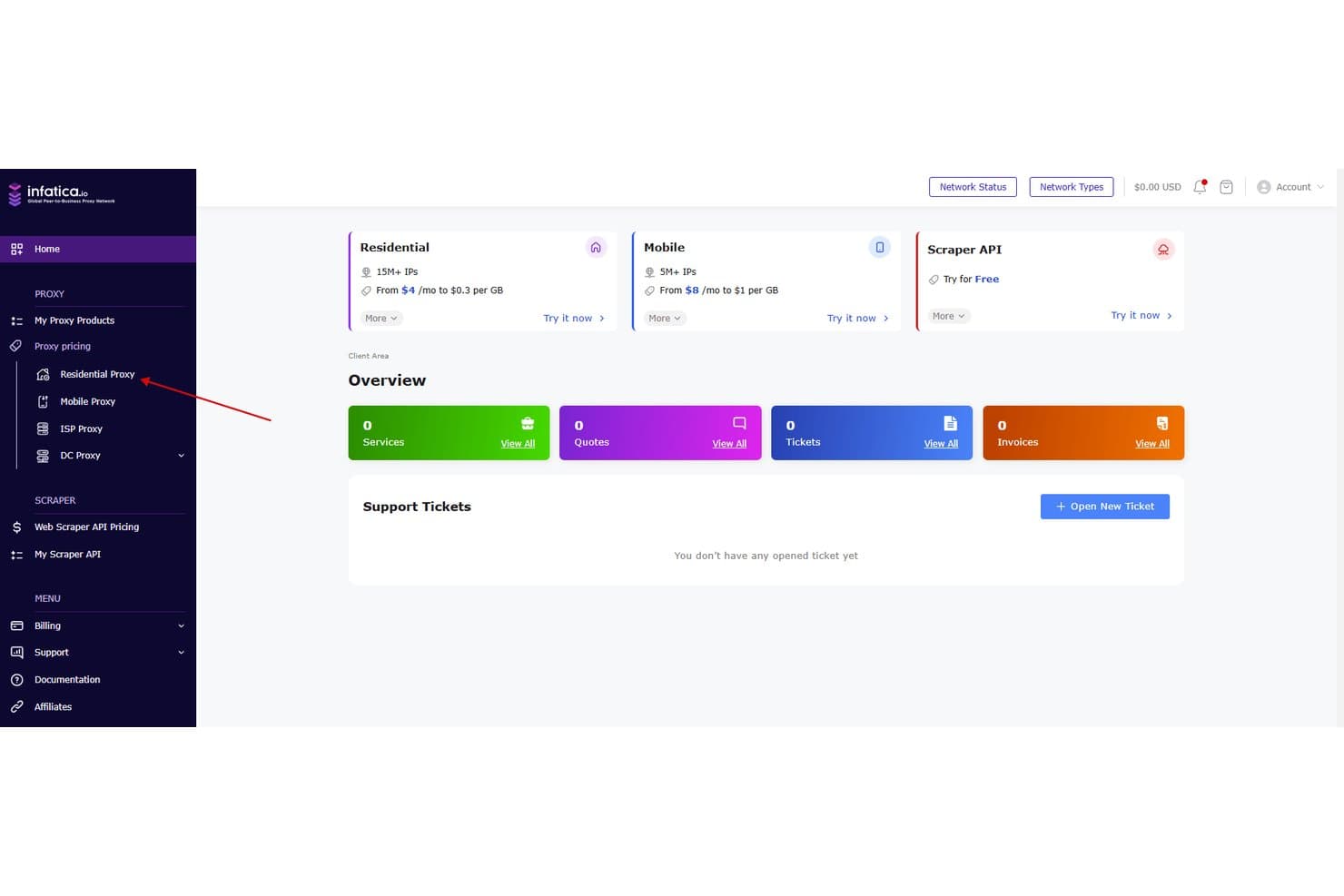The height and width of the screenshot is (896, 1344).
Task: Click the infatica.io logo
Action: point(62,193)
